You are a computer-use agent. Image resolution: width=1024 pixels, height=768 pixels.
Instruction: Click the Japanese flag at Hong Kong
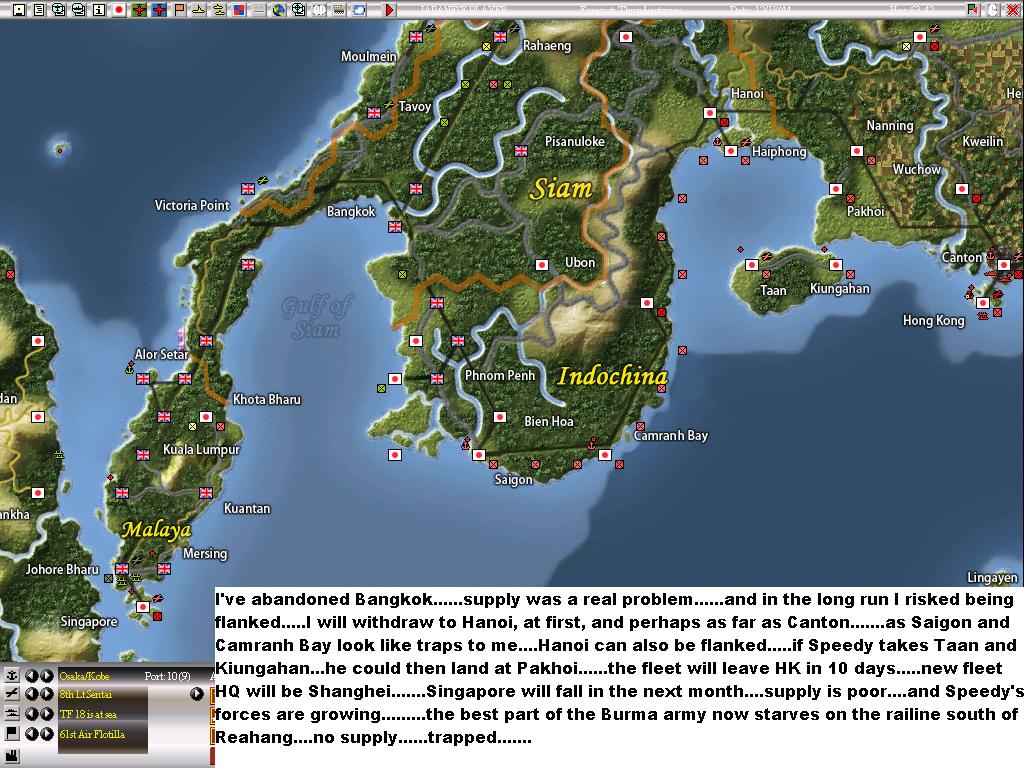(x=982, y=302)
